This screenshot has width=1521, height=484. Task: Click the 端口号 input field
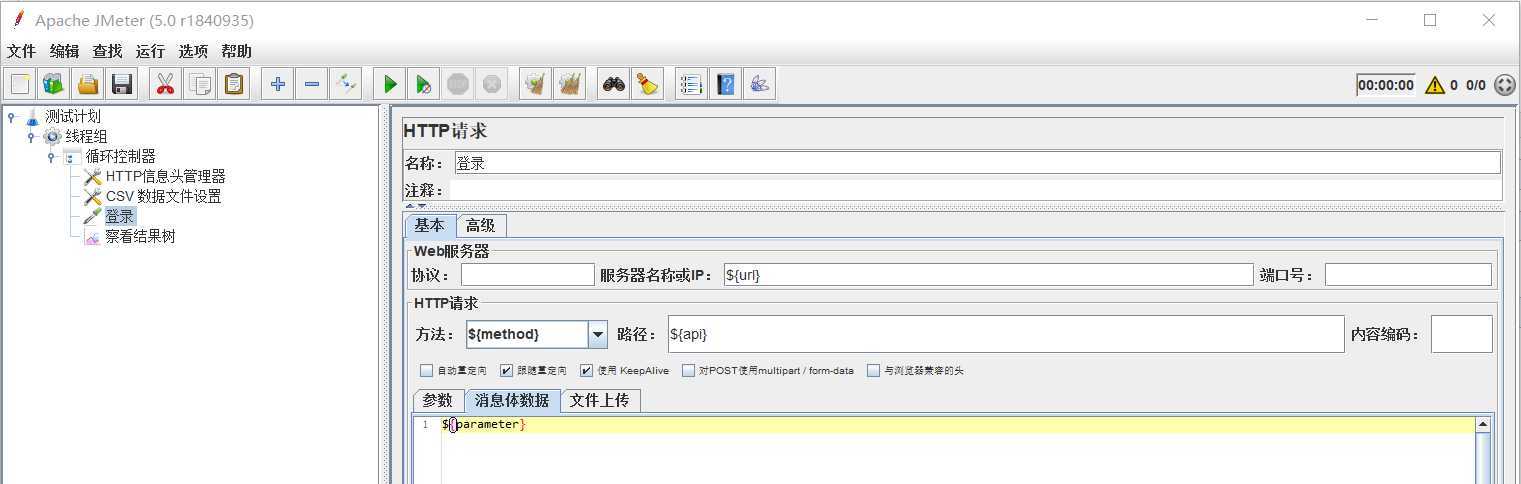point(1408,275)
